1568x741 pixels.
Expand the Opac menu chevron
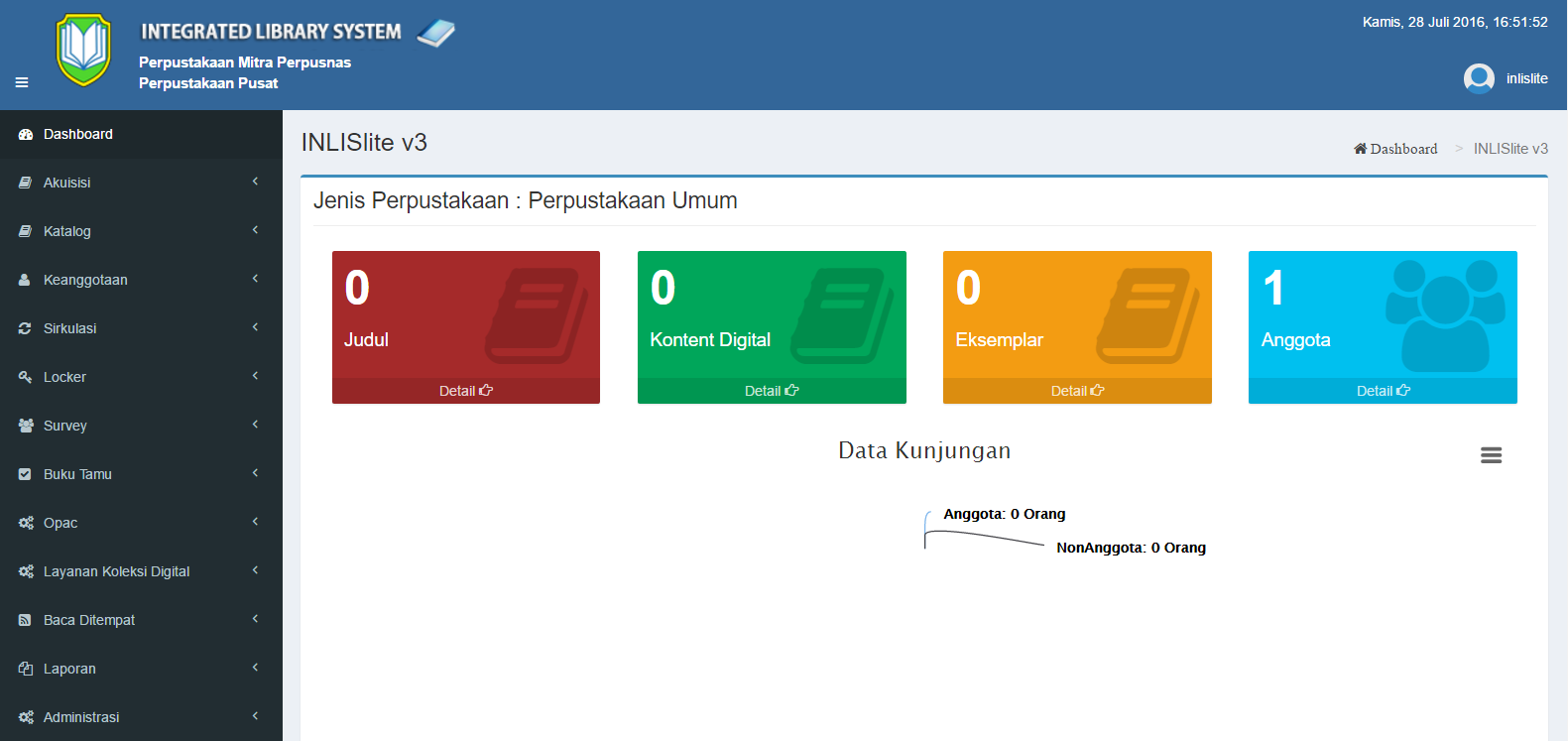pyautogui.click(x=255, y=522)
